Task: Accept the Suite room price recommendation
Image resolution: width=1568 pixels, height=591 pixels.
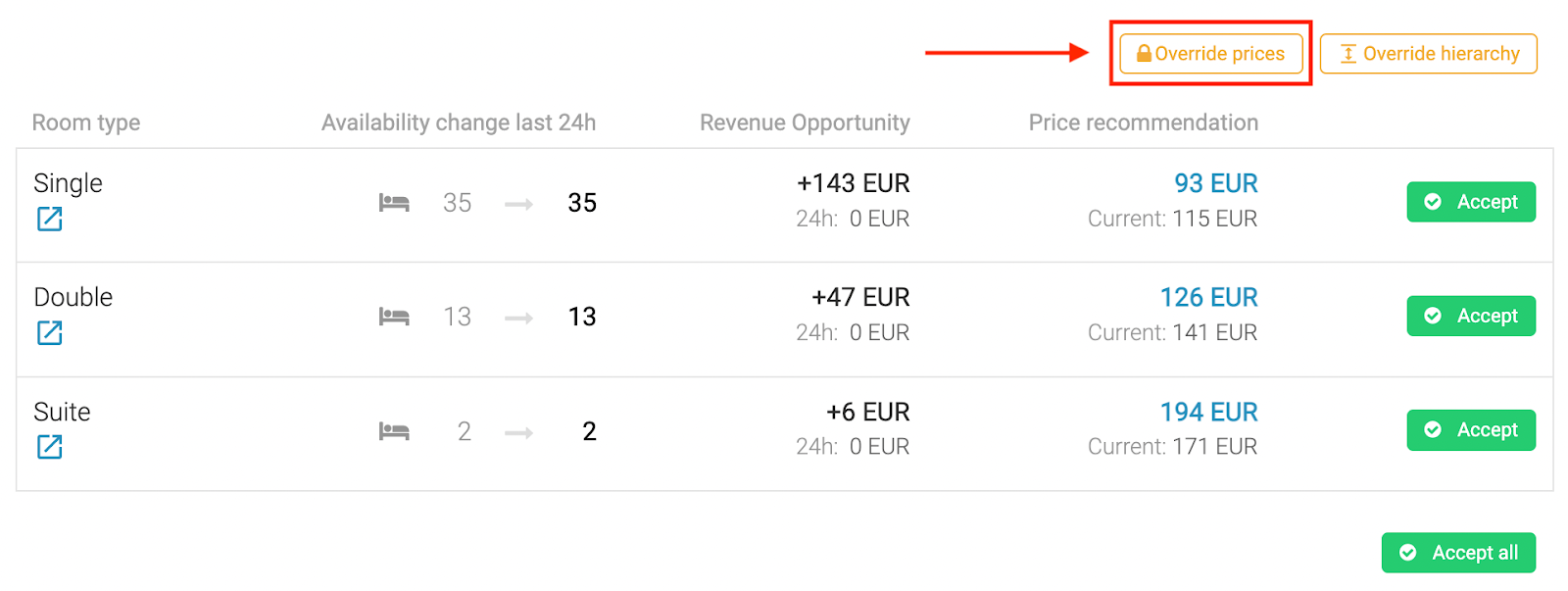Action: (x=1470, y=430)
